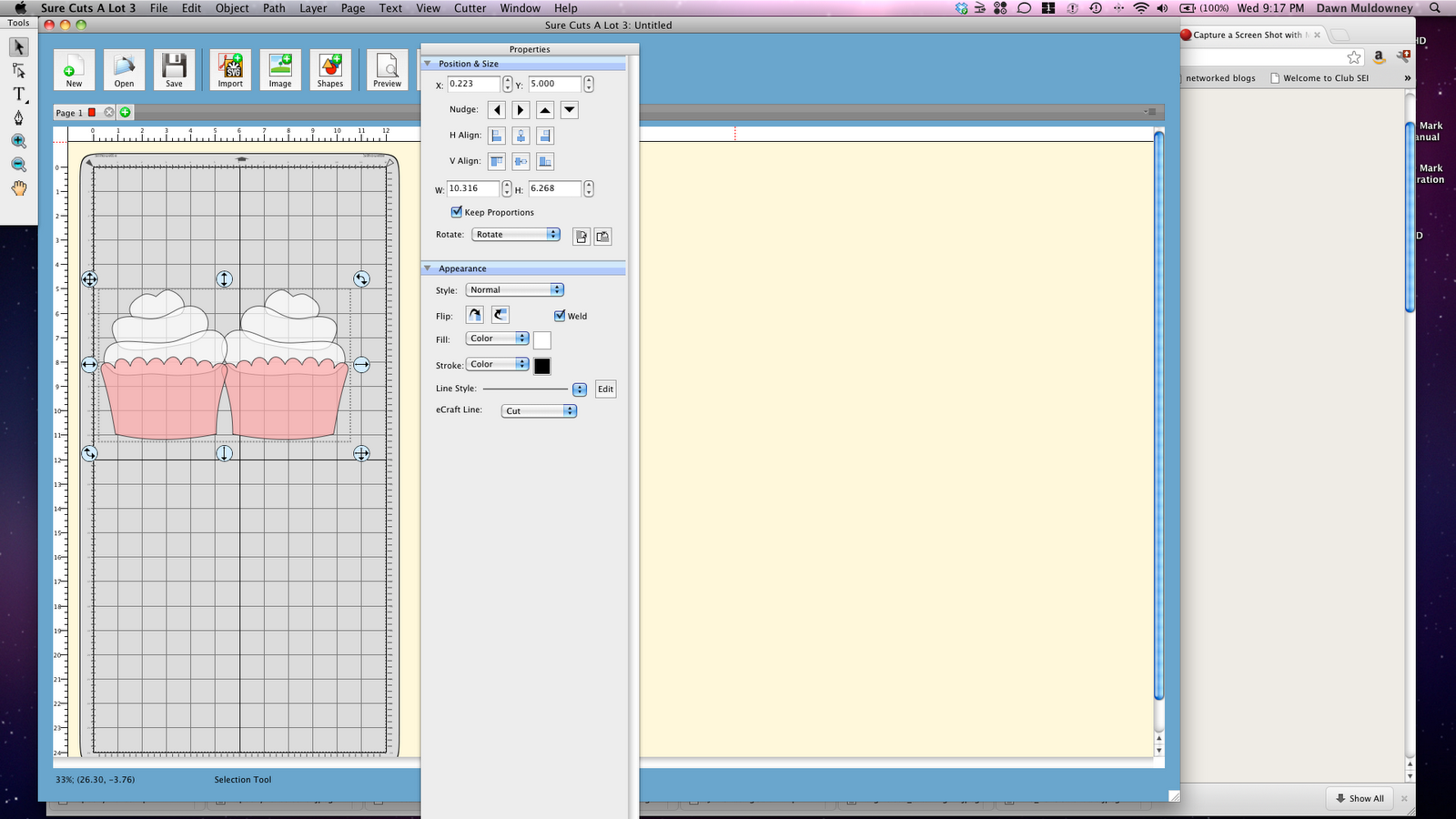
Task: Open the Style dropdown showing Normal
Action: [x=514, y=289]
